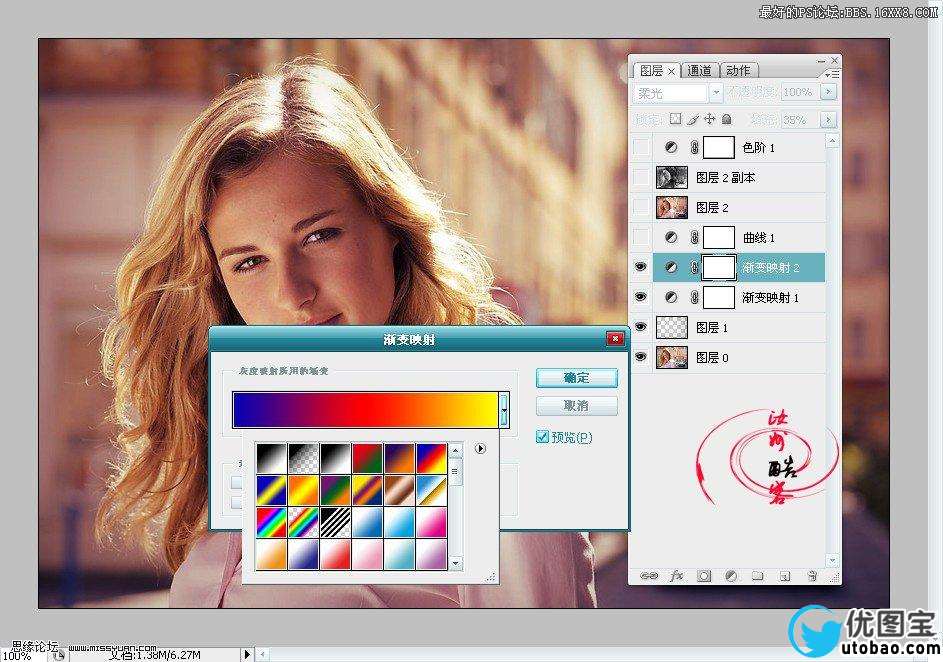
Task: Hide the 渐变映射 1 layer eye
Action: coord(641,297)
